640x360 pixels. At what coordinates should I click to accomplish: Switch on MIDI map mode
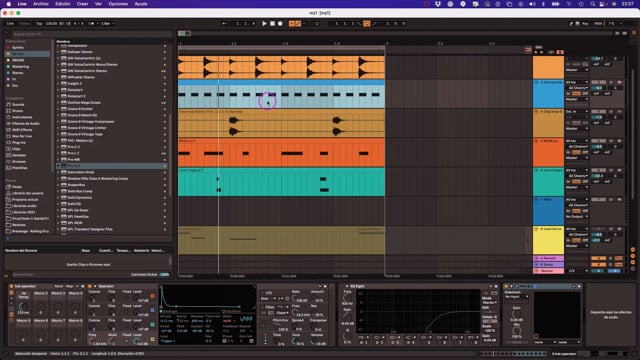coord(598,24)
